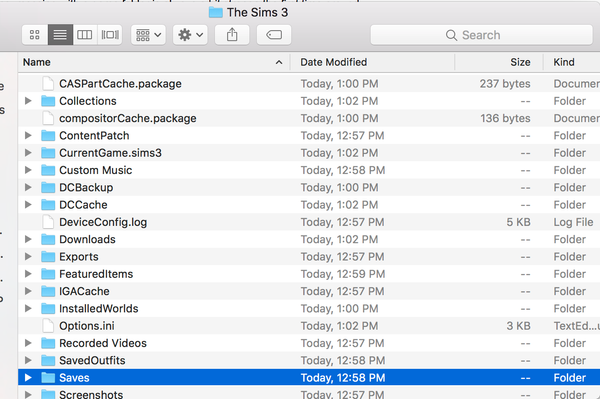This screenshot has width=600, height=399.
Task: Expand the Collections folder
Action: 28,101
